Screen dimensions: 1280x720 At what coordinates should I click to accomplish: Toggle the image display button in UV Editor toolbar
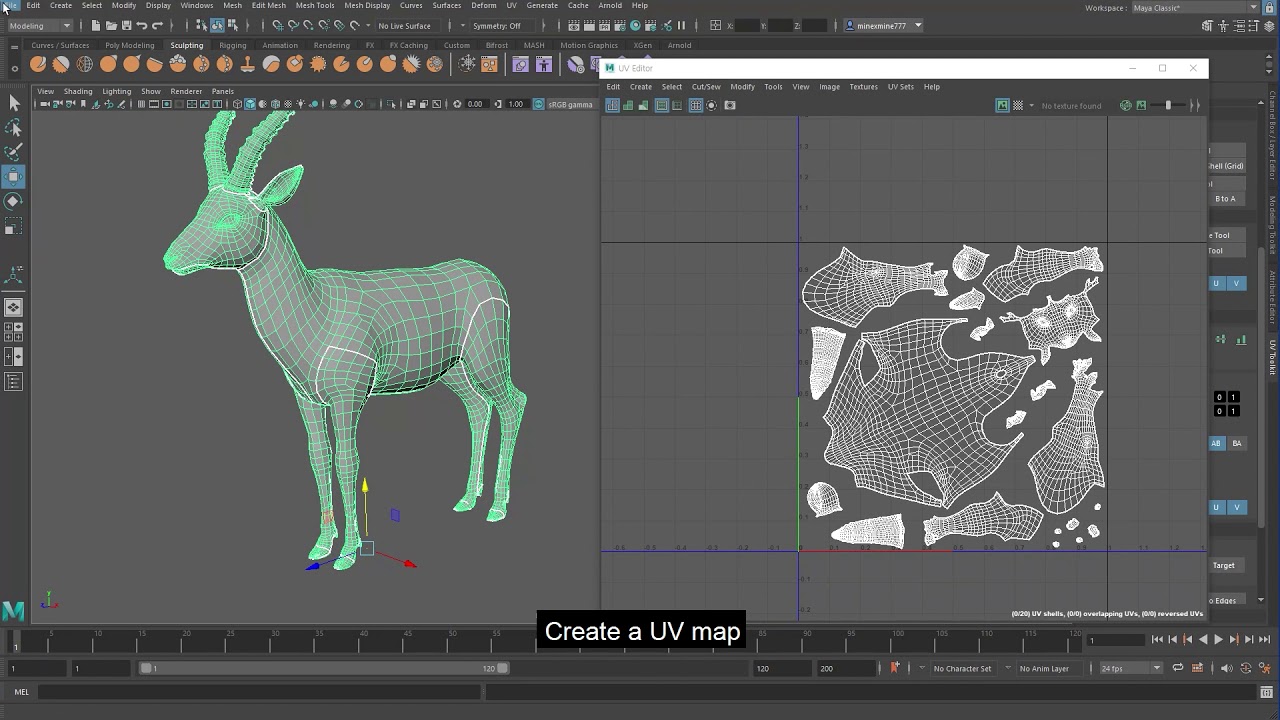[1002, 105]
